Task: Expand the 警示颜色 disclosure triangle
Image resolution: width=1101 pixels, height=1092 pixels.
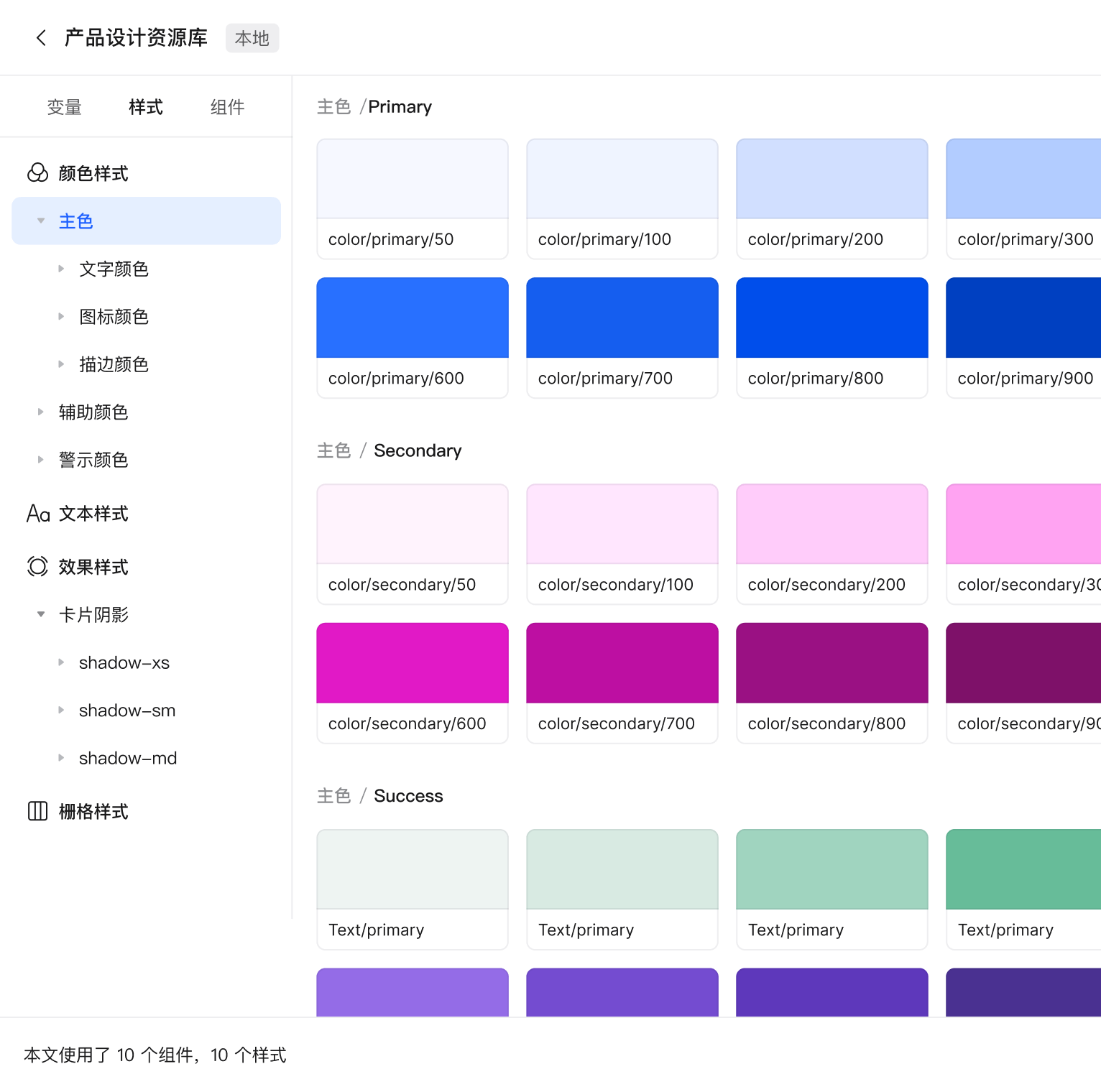Action: (x=41, y=460)
